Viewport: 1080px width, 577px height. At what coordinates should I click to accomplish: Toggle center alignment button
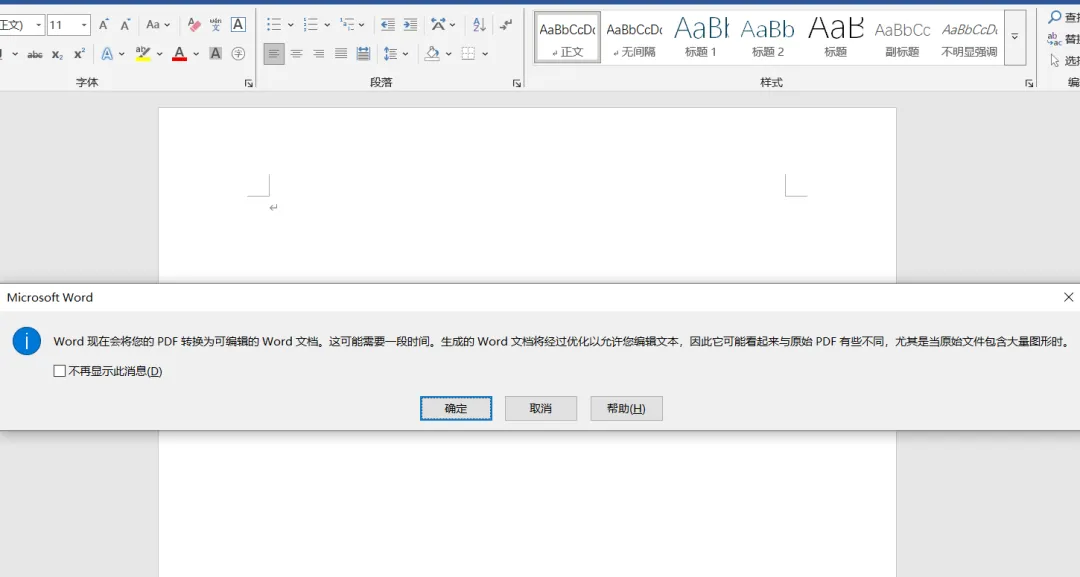click(296, 53)
